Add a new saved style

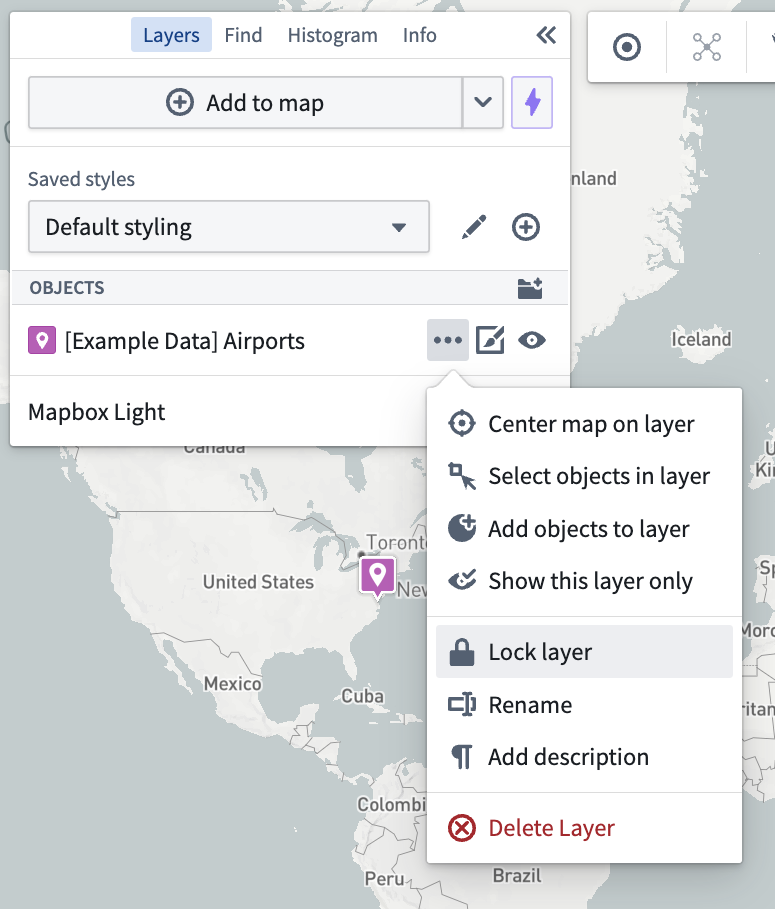point(526,227)
